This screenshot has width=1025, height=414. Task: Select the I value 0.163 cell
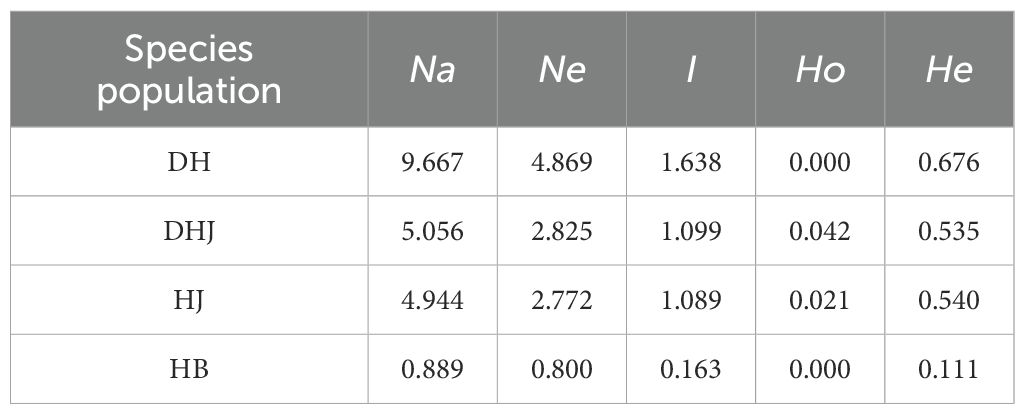[690, 369]
